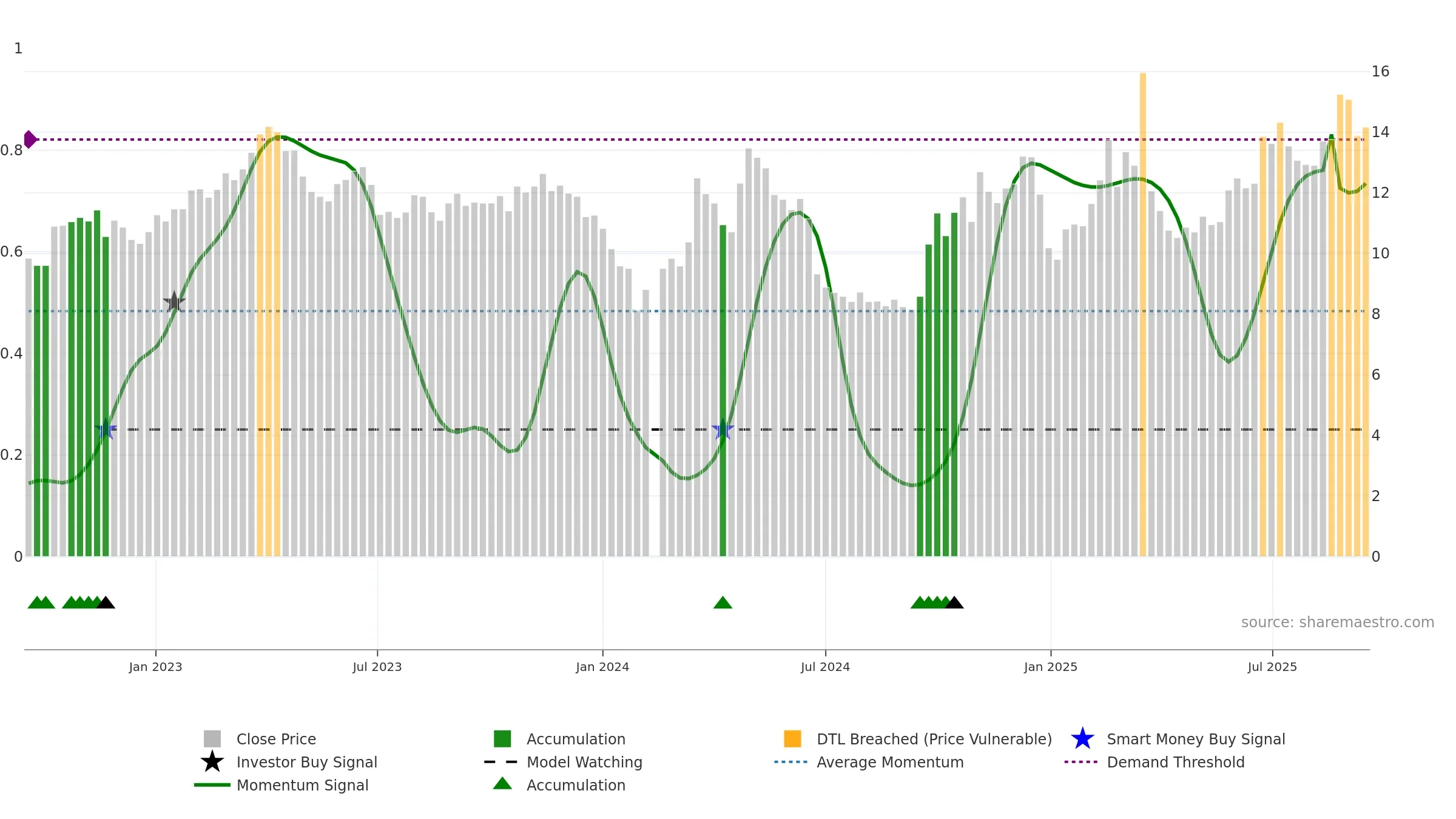Click the black Investor Buy Signal star on chart
This screenshot has height=819, width=1456.
tap(174, 302)
